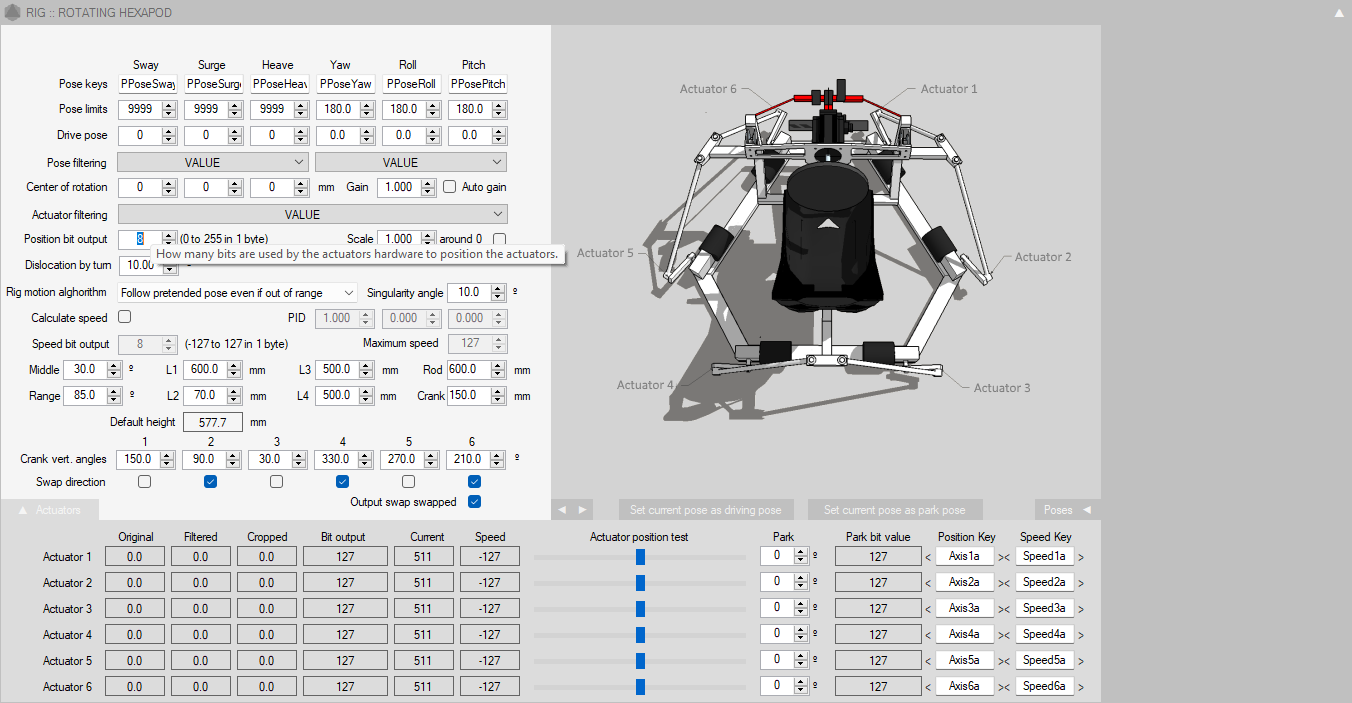Open the Actuator filtering dropdown
This screenshot has height=703, width=1352.
(312, 214)
